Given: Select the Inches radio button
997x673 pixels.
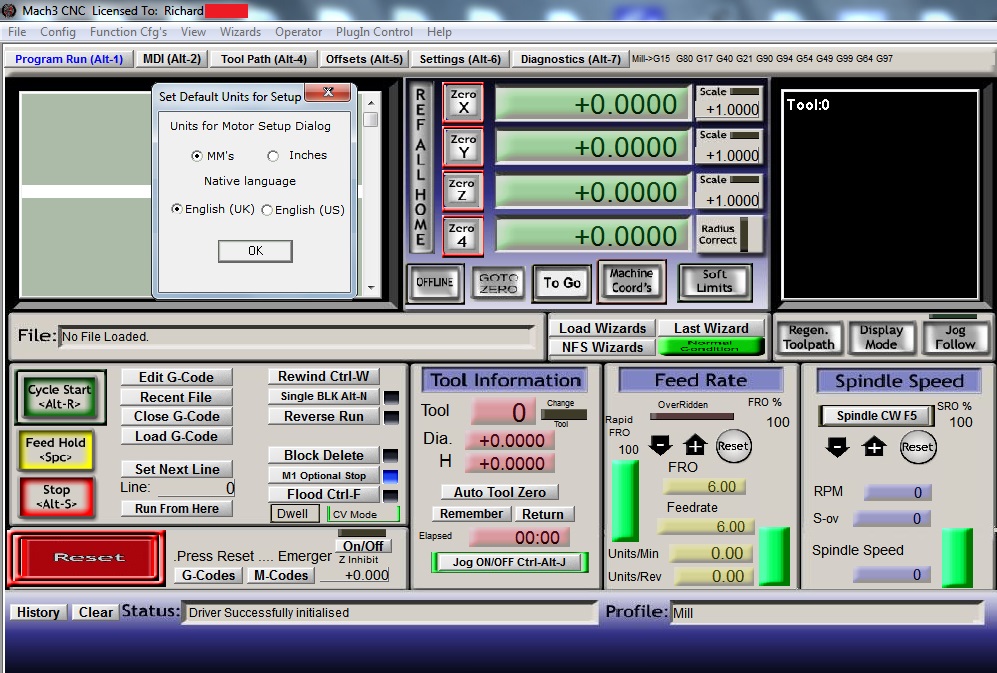Looking at the screenshot, I should pos(273,156).
